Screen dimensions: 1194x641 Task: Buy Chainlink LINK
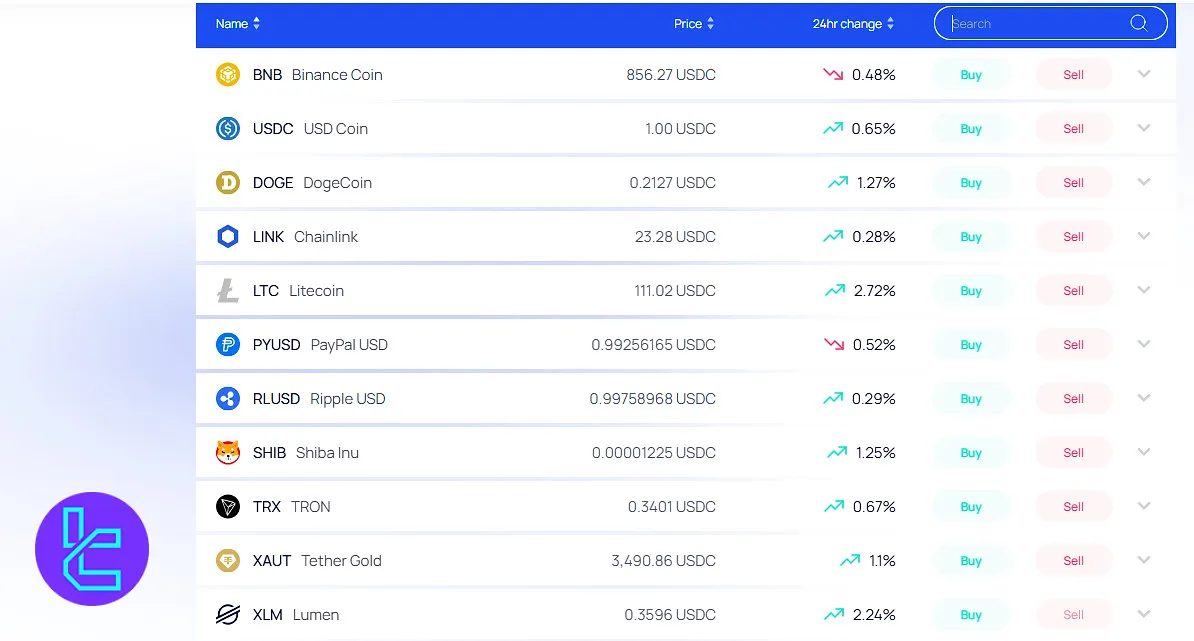[971, 237]
